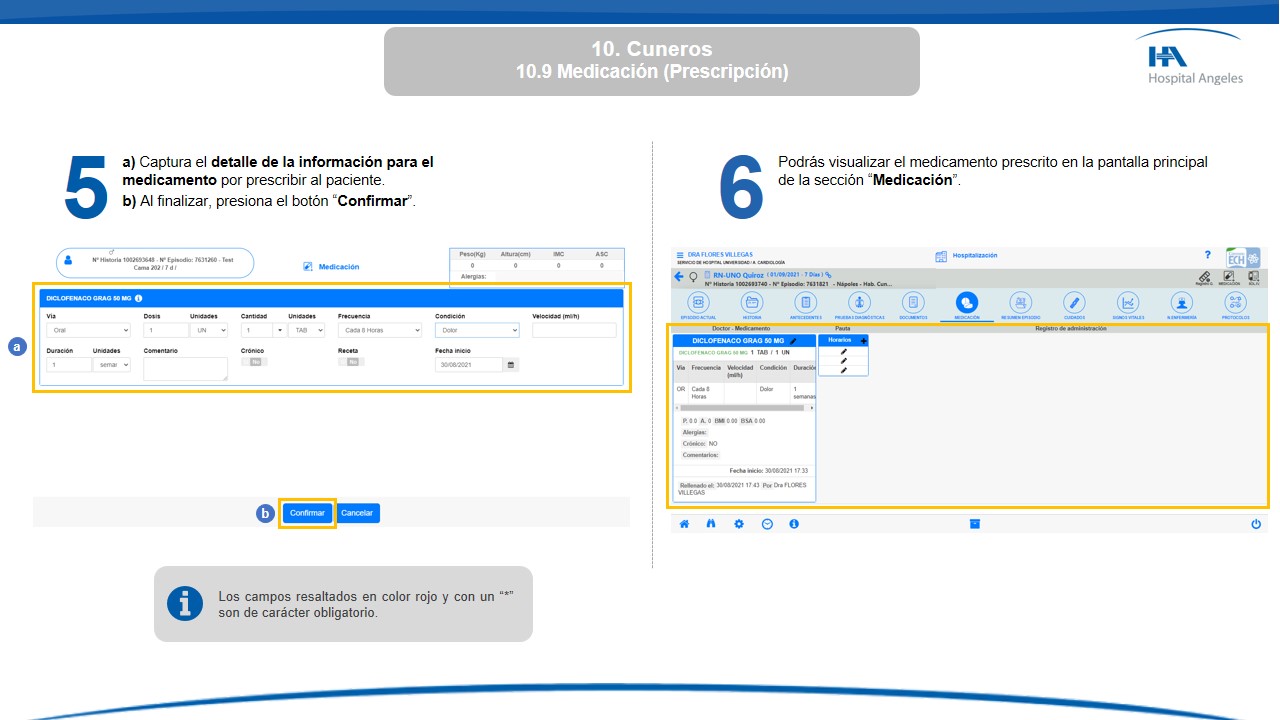The image size is (1280, 720).
Task: Click the Cancelar button
Action: pos(357,513)
